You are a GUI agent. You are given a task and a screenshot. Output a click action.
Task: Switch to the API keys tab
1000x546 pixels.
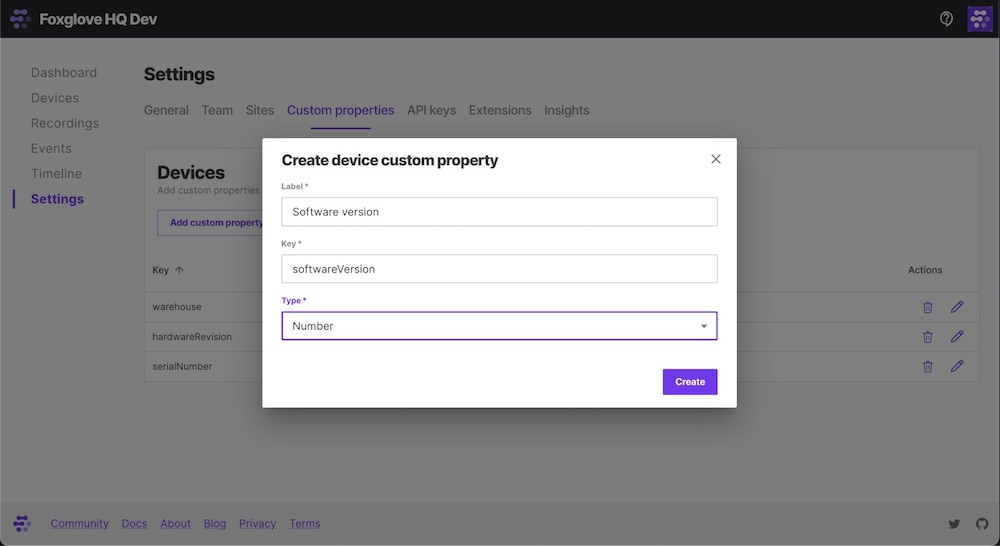432,110
